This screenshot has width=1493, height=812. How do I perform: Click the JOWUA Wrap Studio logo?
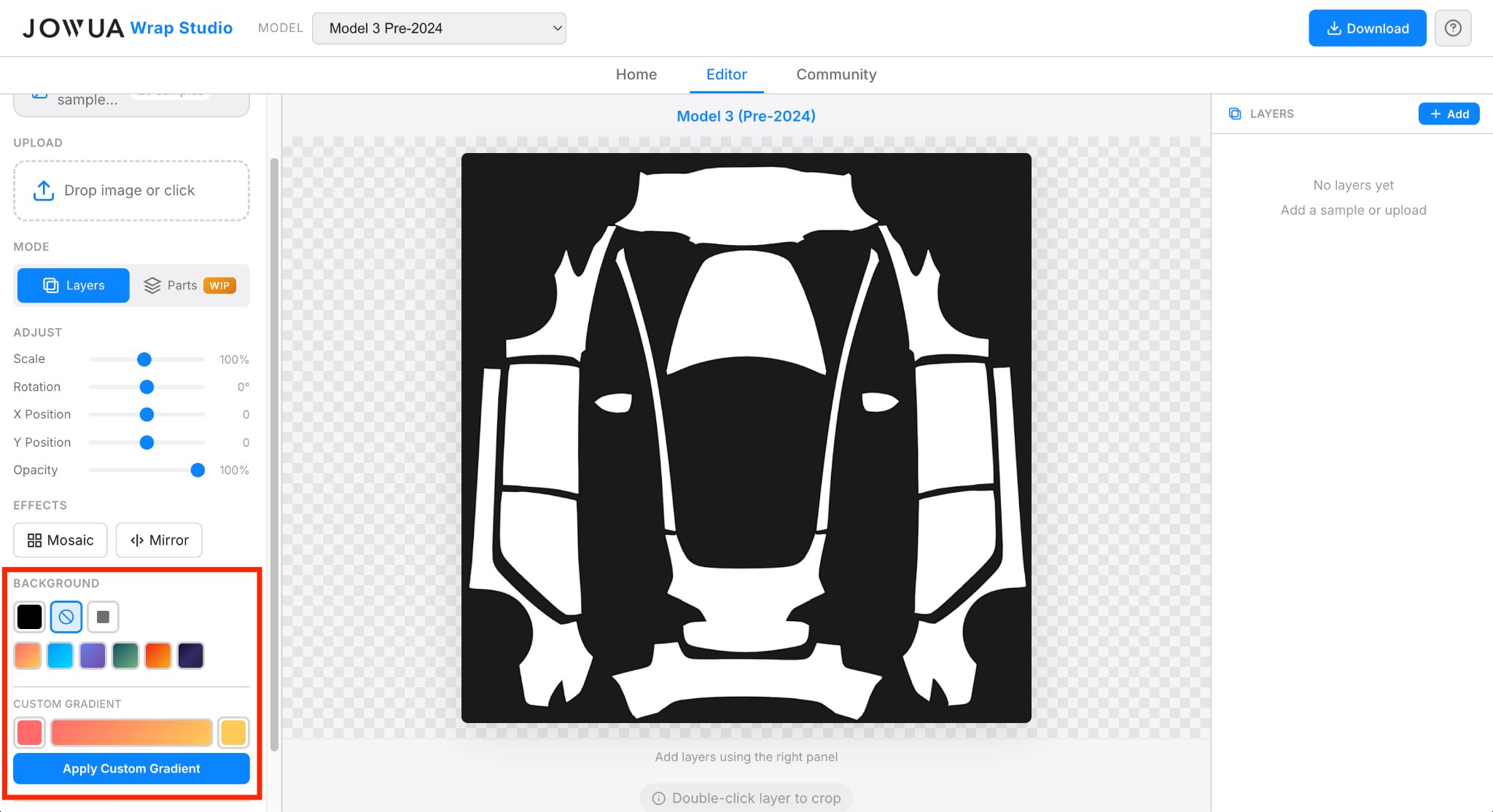tap(128, 28)
